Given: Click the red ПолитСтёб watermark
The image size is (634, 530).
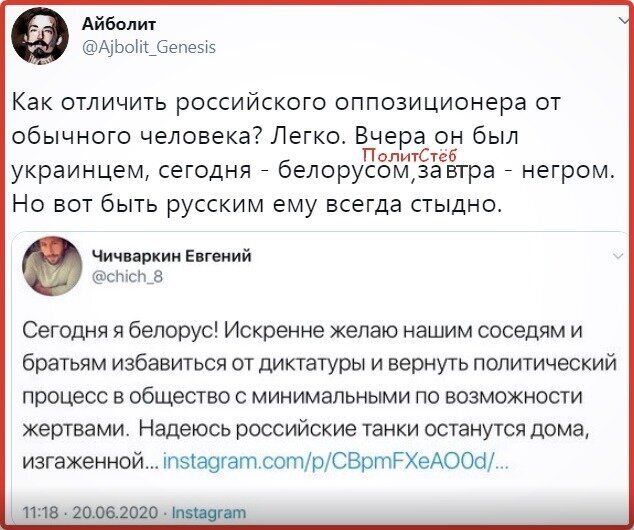Looking at the screenshot, I should click(408, 155).
